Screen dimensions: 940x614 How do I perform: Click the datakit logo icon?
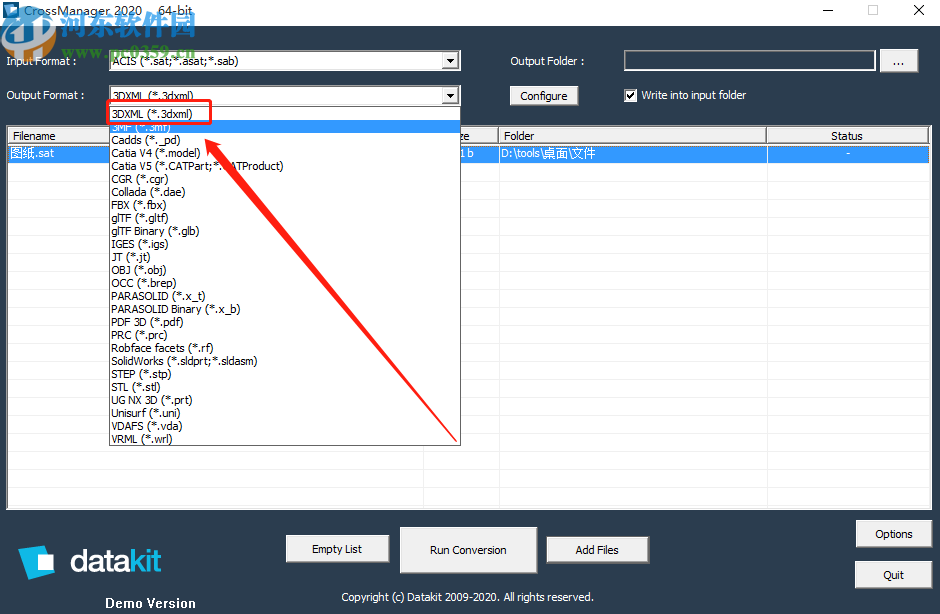click(36, 563)
